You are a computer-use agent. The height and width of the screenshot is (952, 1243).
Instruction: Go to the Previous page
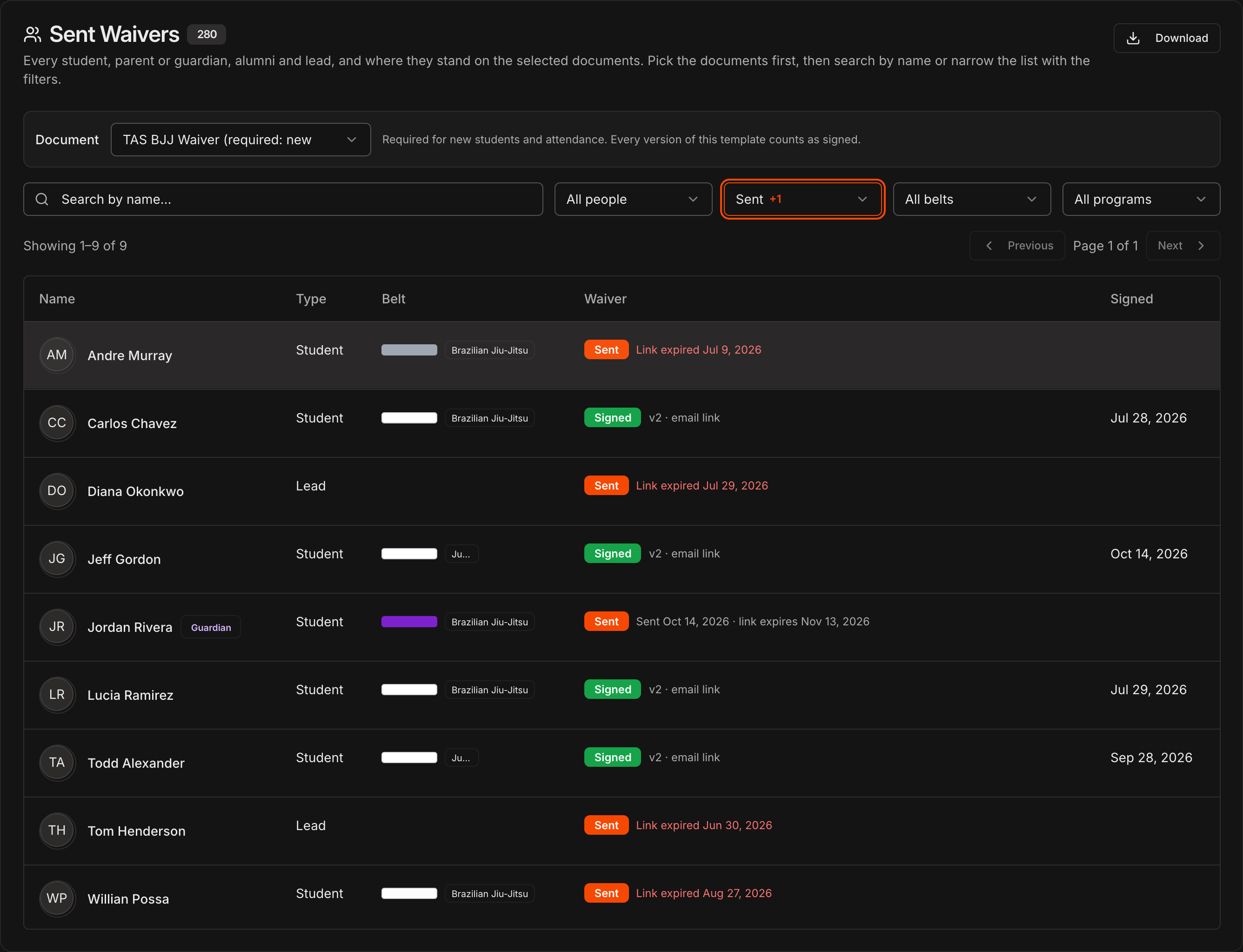[1017, 245]
